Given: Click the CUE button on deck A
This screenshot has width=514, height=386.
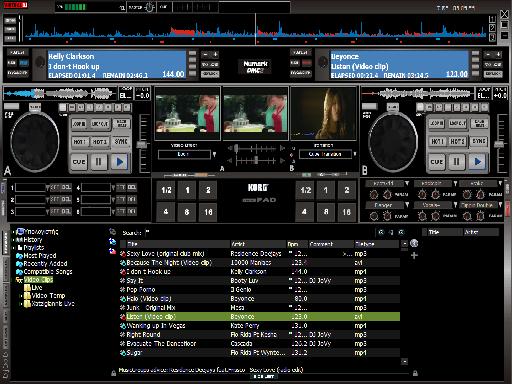Looking at the screenshot, I should click(x=79, y=162).
